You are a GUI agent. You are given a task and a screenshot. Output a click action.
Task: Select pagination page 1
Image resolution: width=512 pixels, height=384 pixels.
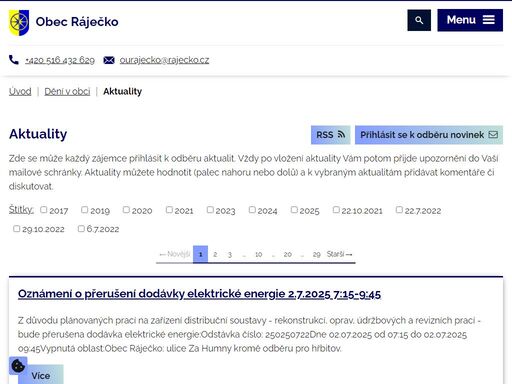coord(200,254)
